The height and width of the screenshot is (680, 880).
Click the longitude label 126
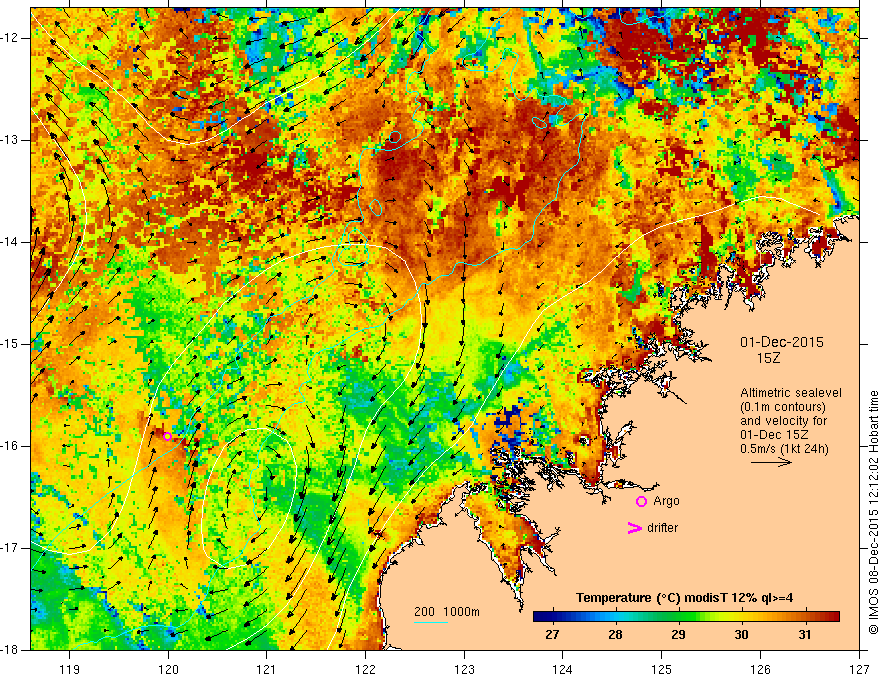point(760,669)
